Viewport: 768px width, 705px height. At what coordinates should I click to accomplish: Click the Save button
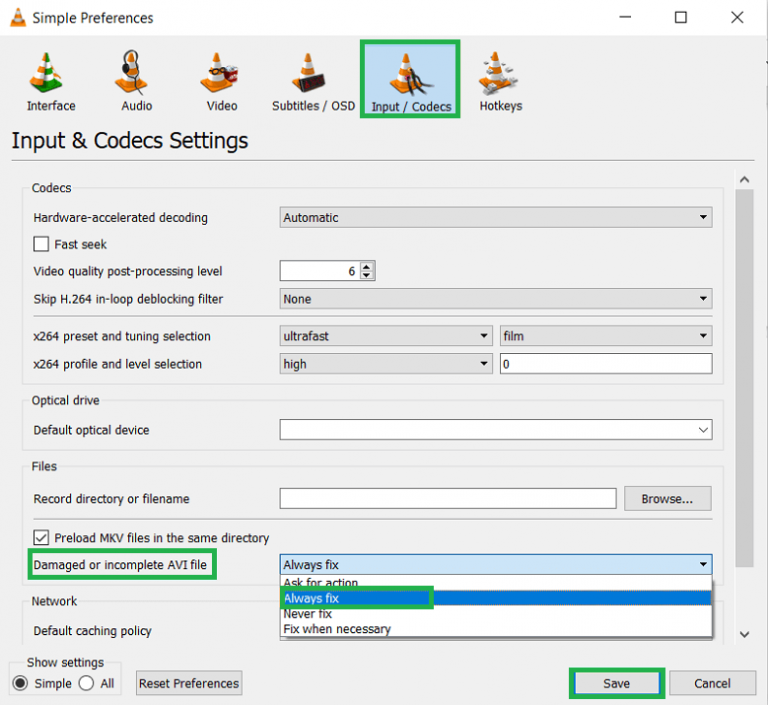click(617, 683)
